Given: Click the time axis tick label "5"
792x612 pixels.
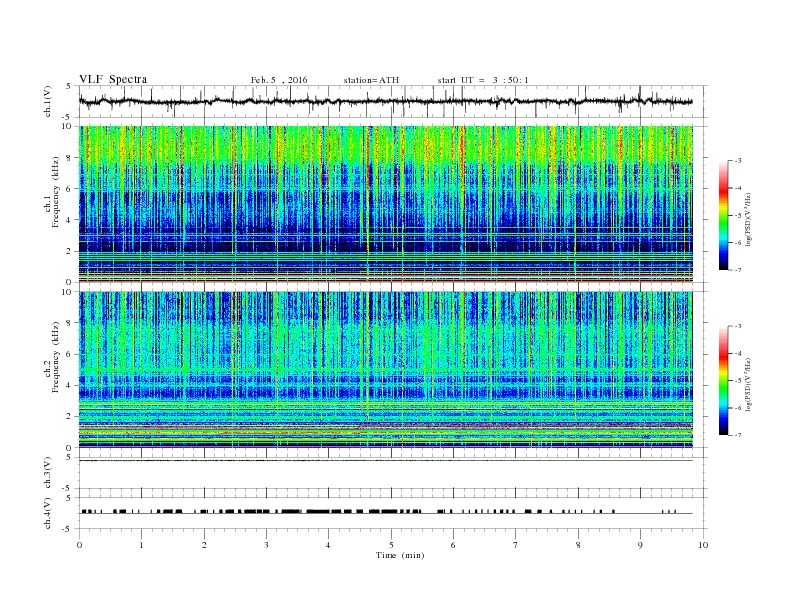Looking at the screenshot, I should click(391, 545).
